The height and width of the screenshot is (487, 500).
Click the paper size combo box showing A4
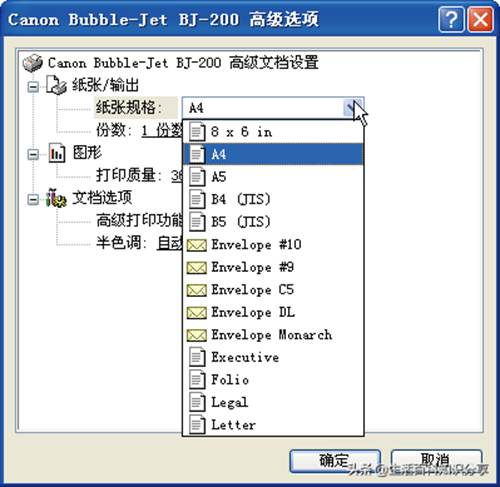[273, 108]
